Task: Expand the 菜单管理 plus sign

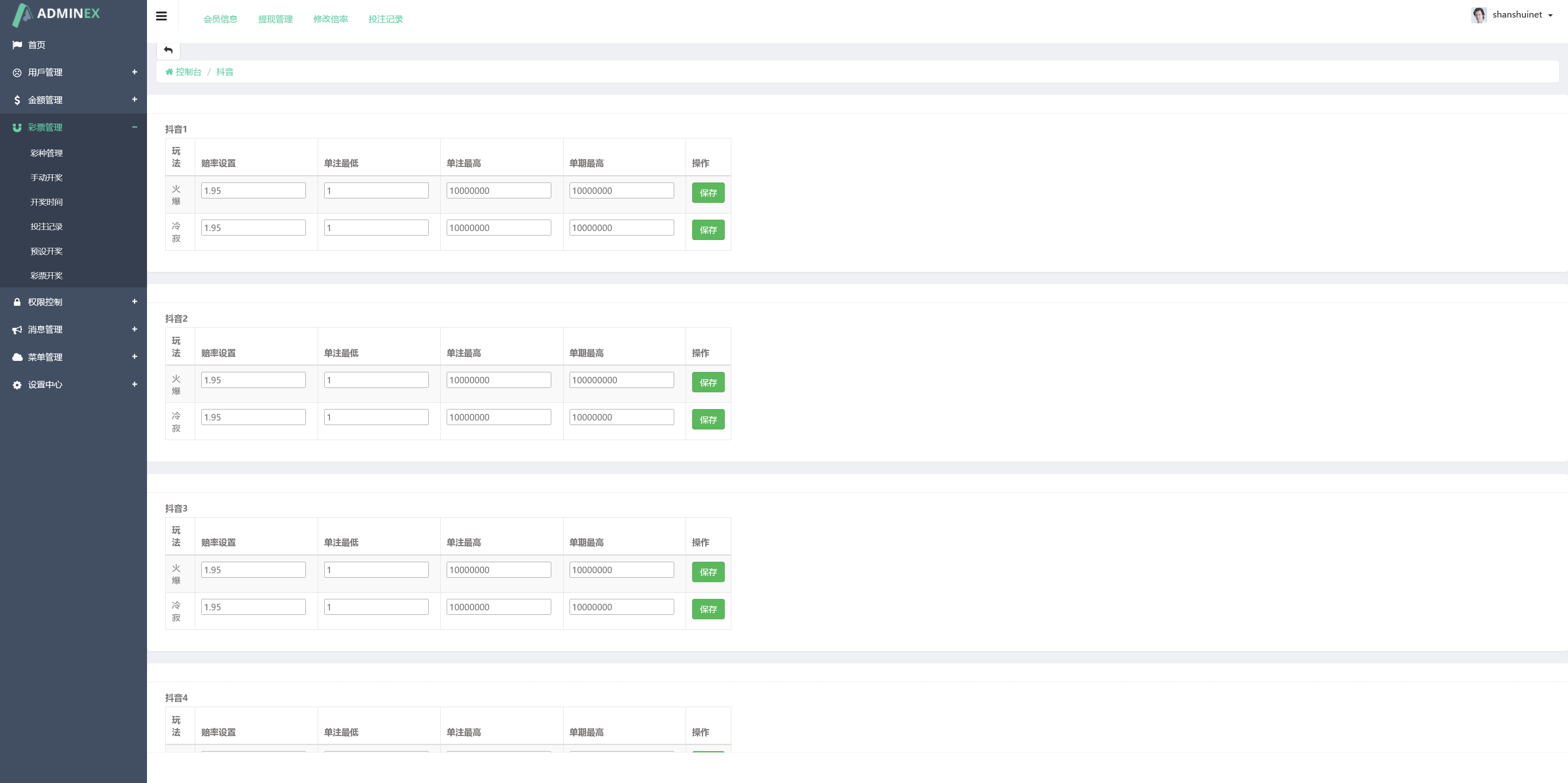Action: coord(134,356)
